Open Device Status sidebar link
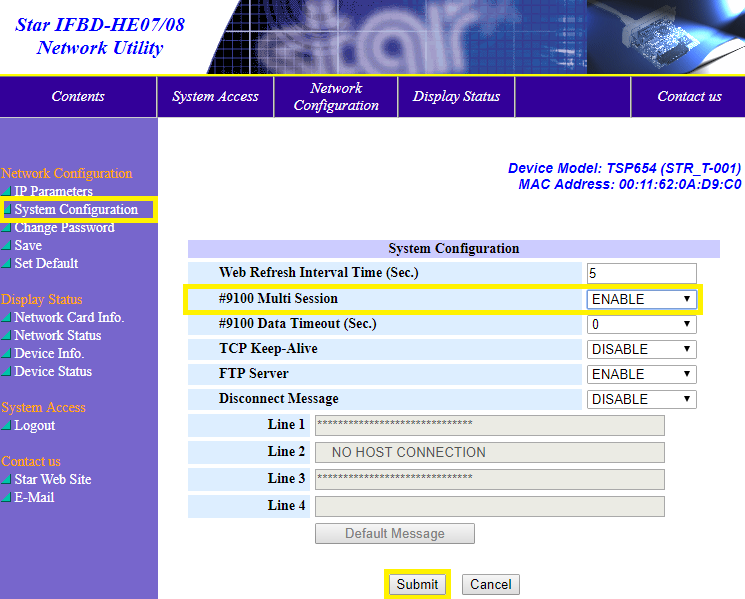This screenshot has height=599, width=745. pyautogui.click(x=53, y=371)
